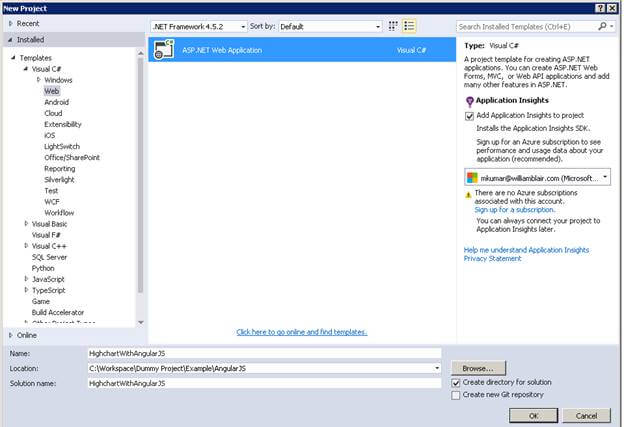This screenshot has width=624, height=427.
Task: Select the Visual F# node
Action: pyautogui.click(x=46, y=235)
